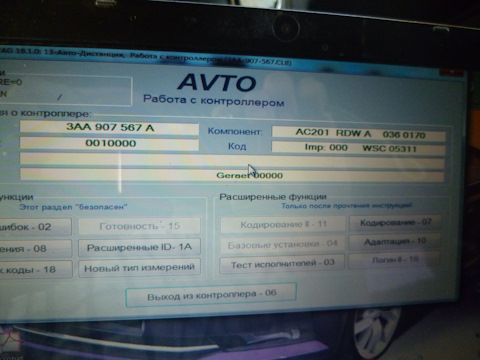The image size is (480, 360).
Task: Exit via Выход из контроллера - 06
Action: [211, 295]
